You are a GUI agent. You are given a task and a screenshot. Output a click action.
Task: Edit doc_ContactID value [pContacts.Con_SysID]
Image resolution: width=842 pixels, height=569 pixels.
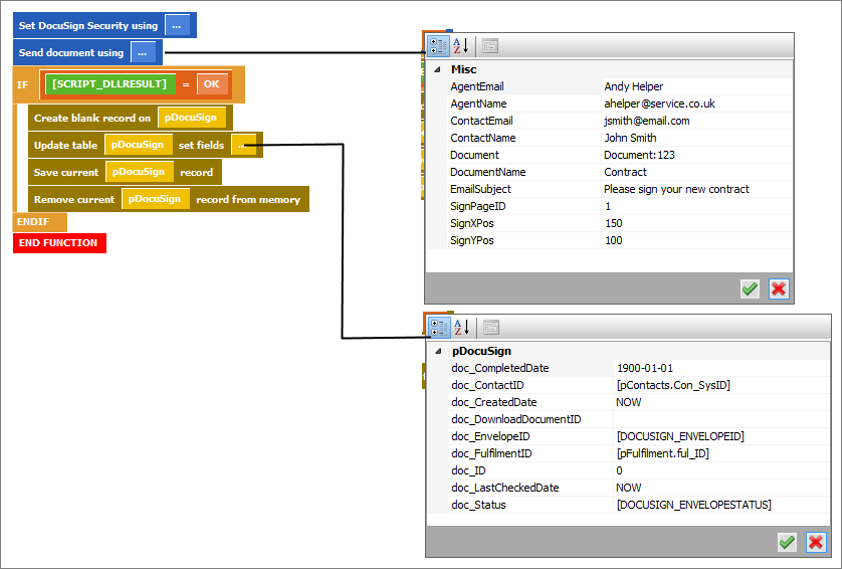click(x=722, y=385)
